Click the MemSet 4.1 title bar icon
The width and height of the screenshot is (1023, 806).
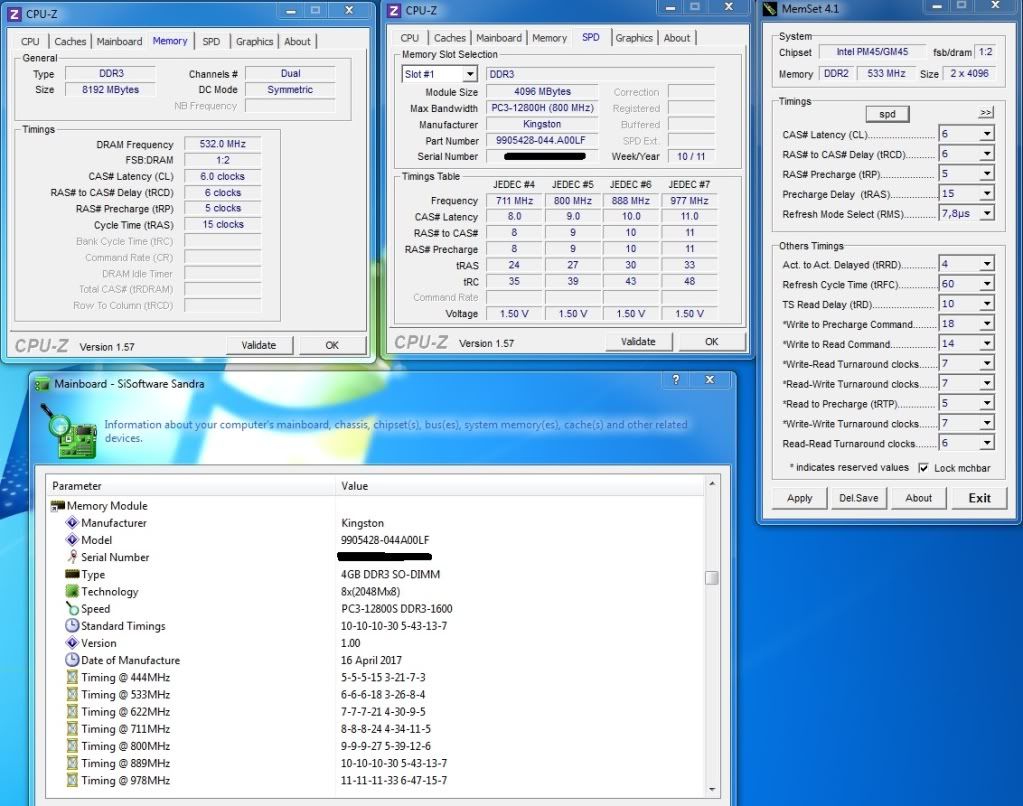pyautogui.click(x=771, y=8)
